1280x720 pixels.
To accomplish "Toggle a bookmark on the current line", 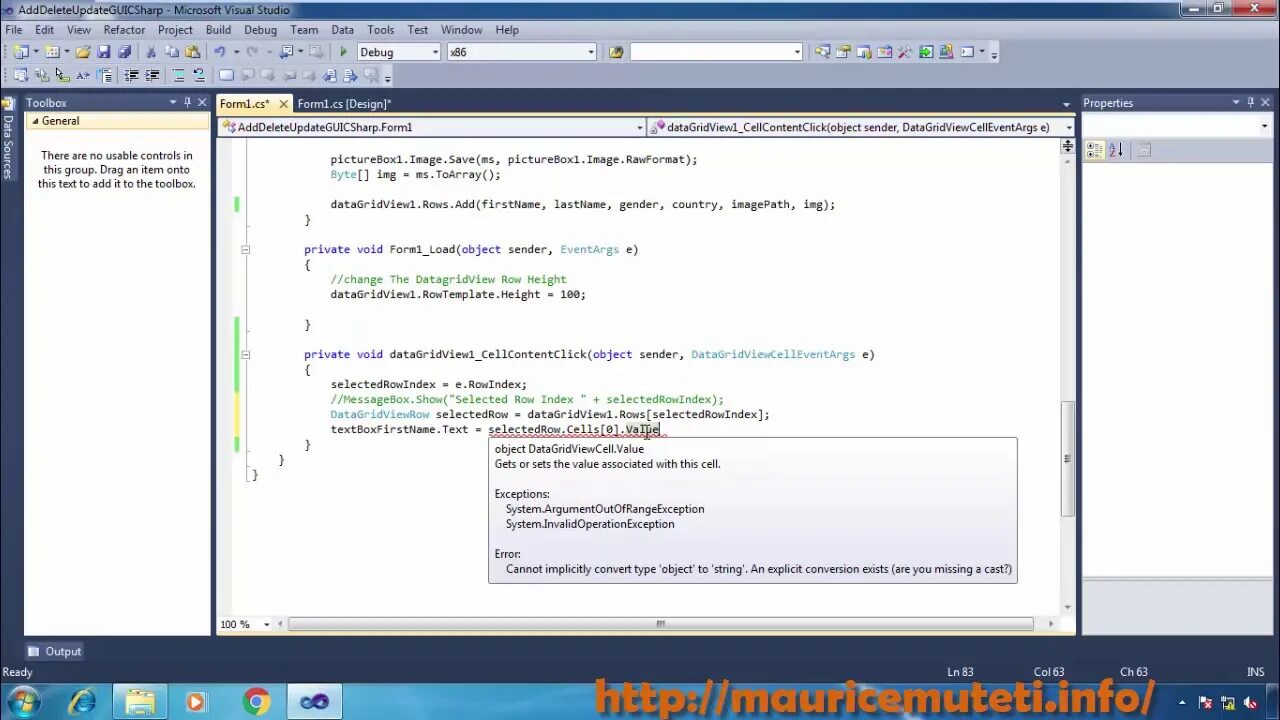I will point(226,75).
